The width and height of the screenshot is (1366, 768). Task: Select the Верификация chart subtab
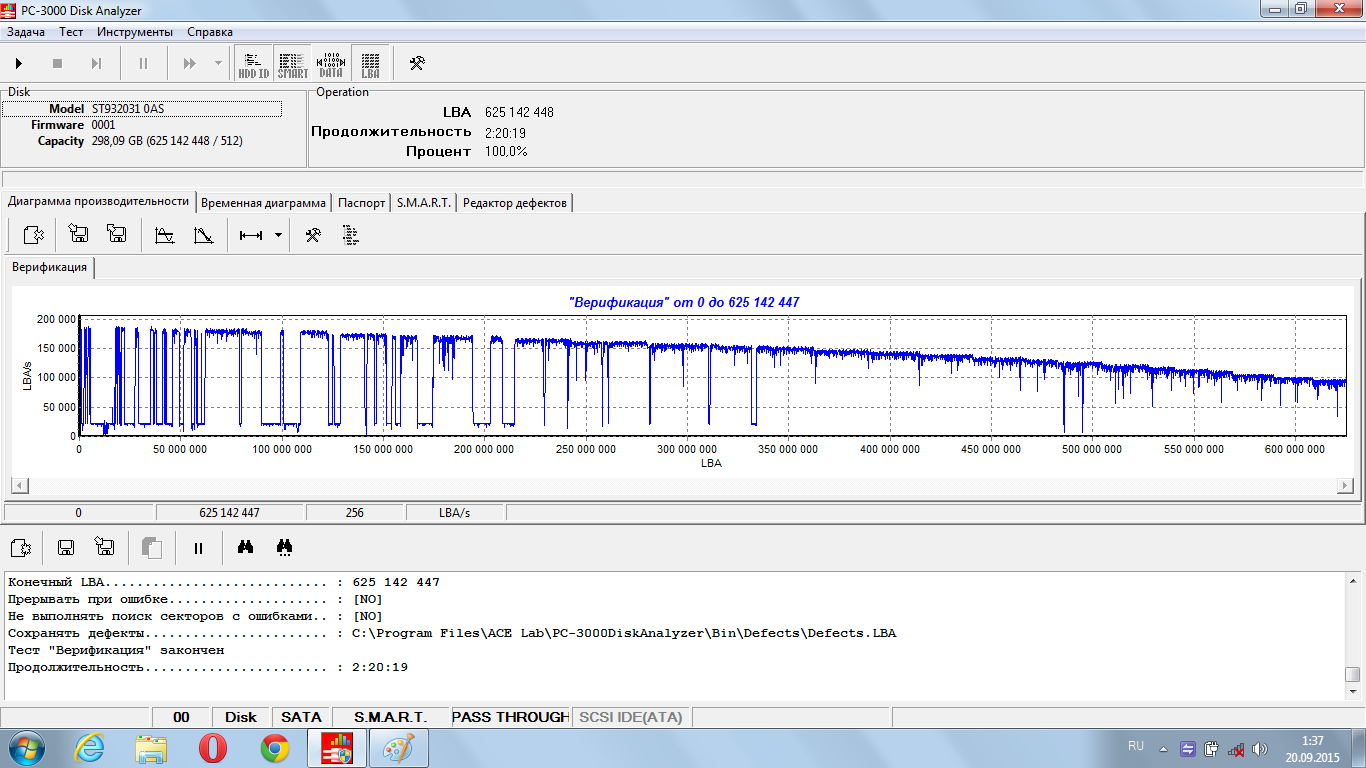(x=49, y=267)
